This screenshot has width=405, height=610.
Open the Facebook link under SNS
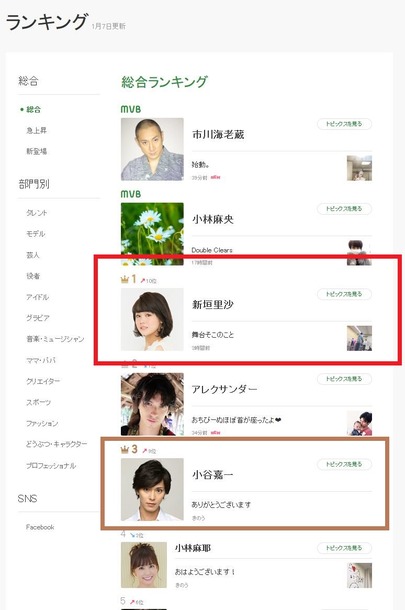click(40, 527)
